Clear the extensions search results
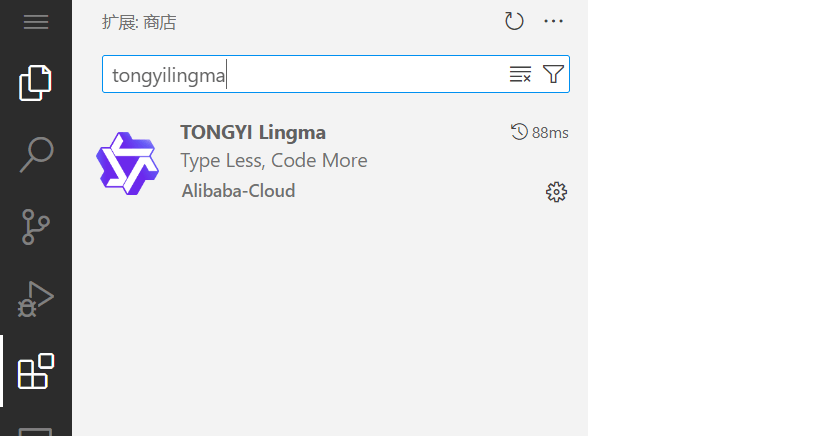Viewport: 814px width, 436px height. [x=520, y=74]
